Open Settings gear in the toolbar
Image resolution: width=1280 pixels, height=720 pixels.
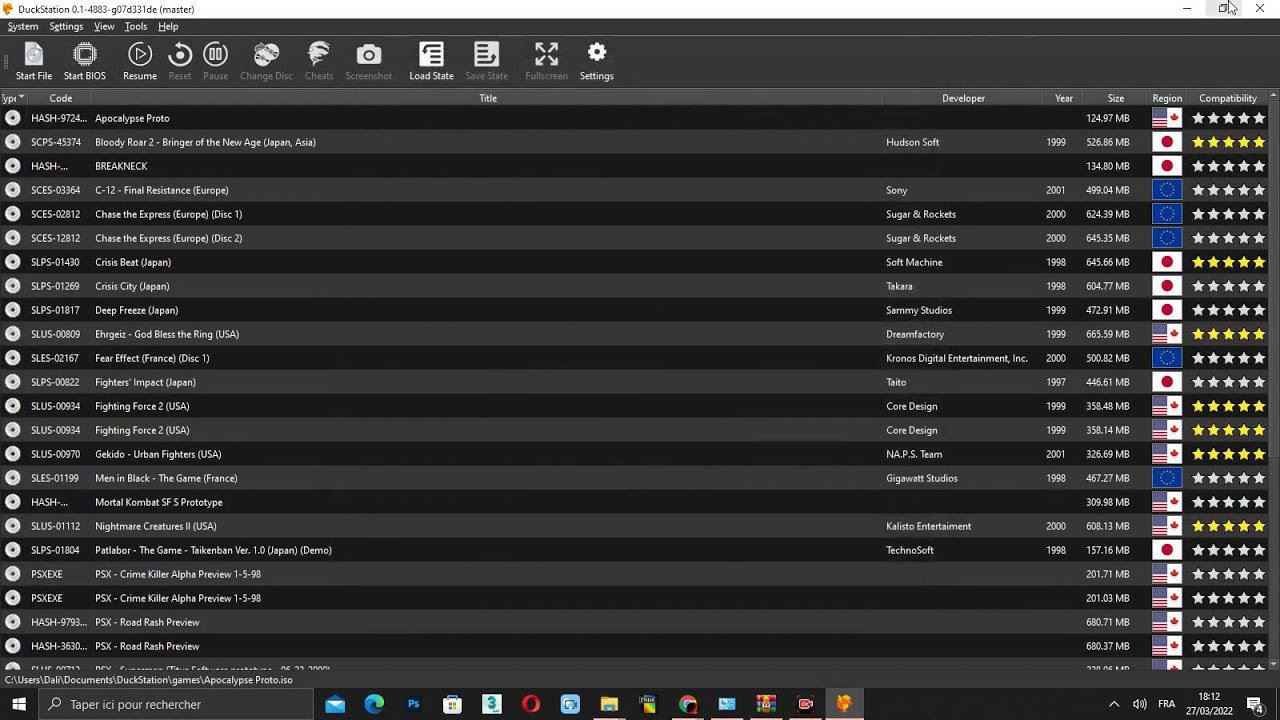(x=596, y=62)
